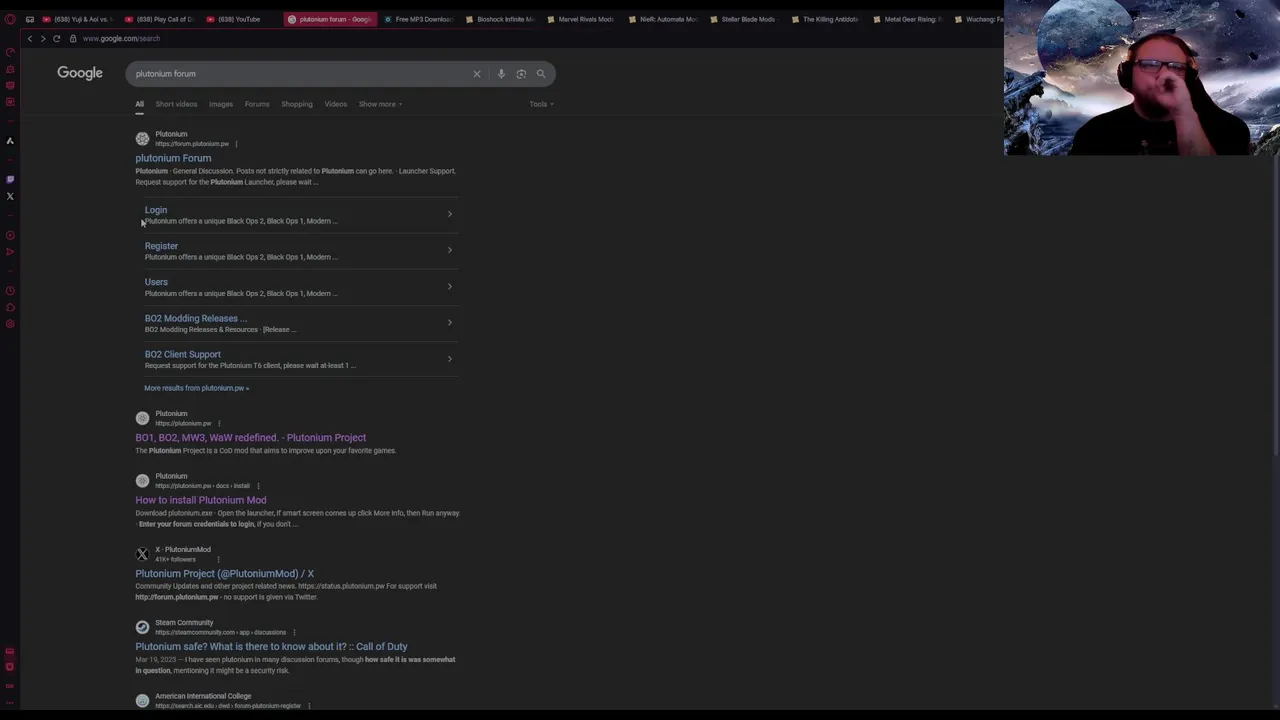1280x720 pixels.
Task: Click the Google logo
Action: (80, 73)
